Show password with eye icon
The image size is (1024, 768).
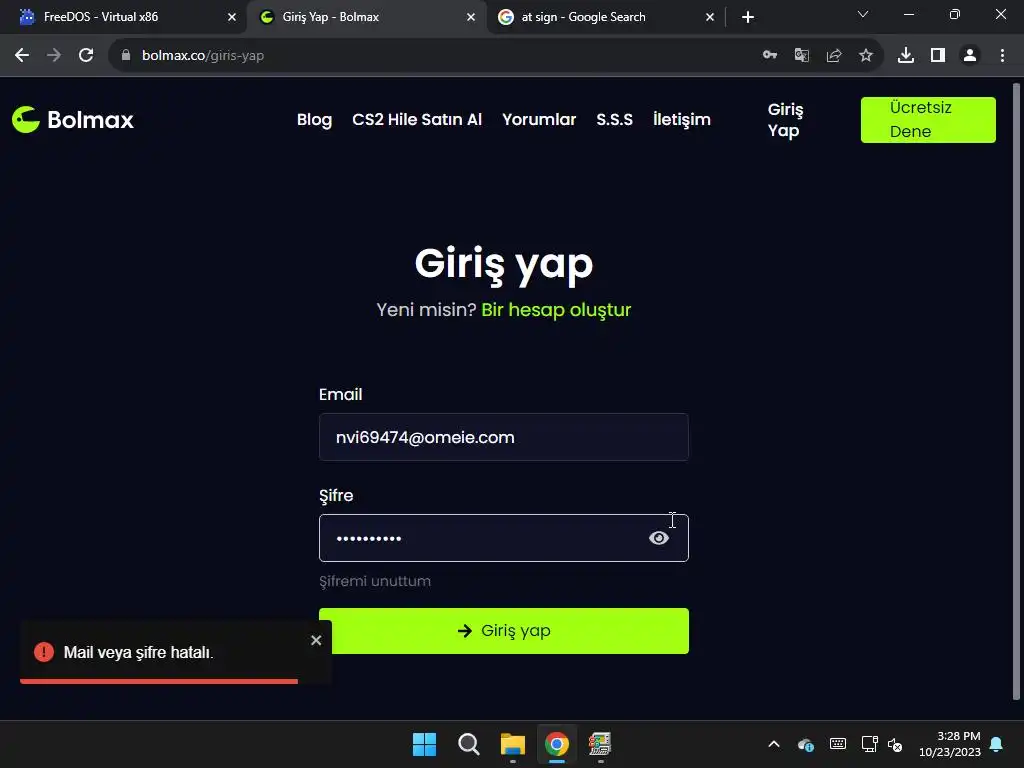[x=658, y=538]
